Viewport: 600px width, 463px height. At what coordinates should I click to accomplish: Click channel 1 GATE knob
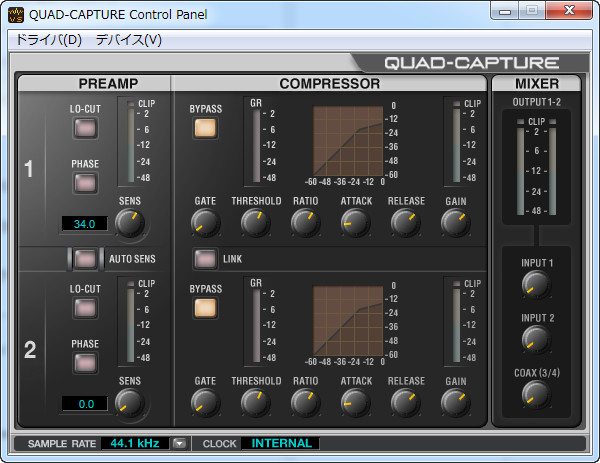(205, 223)
